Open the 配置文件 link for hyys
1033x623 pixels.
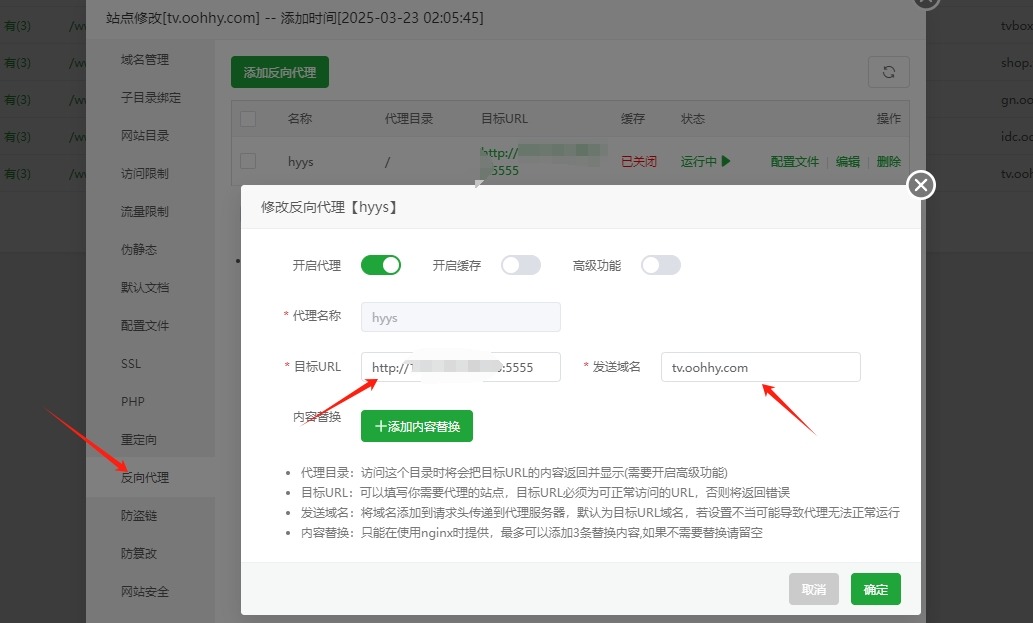click(x=794, y=160)
